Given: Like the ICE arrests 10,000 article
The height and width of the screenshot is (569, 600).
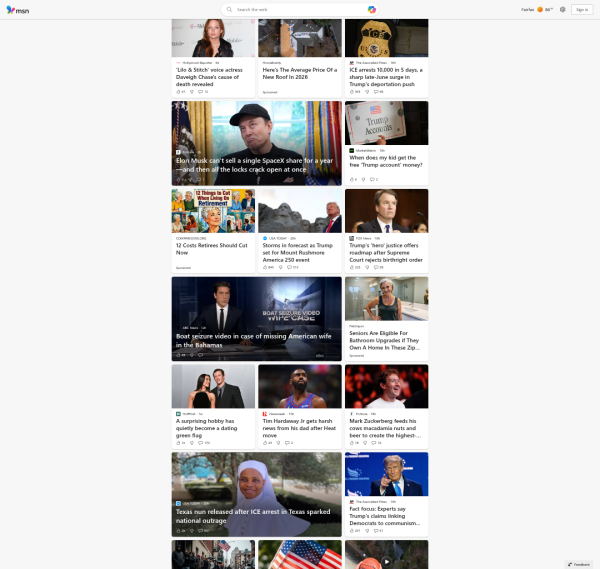Looking at the screenshot, I should pos(355,92).
